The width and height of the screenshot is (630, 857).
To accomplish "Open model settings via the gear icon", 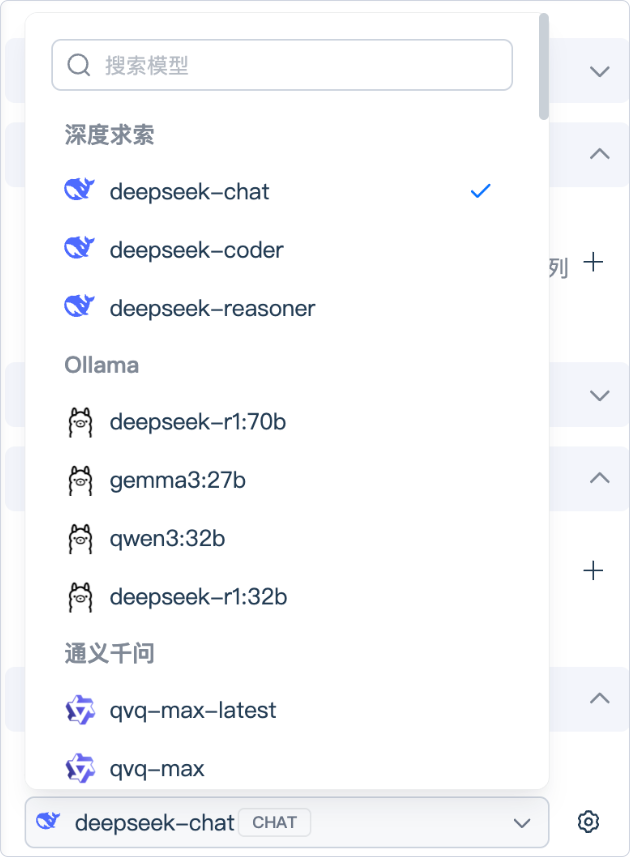I will 588,822.
